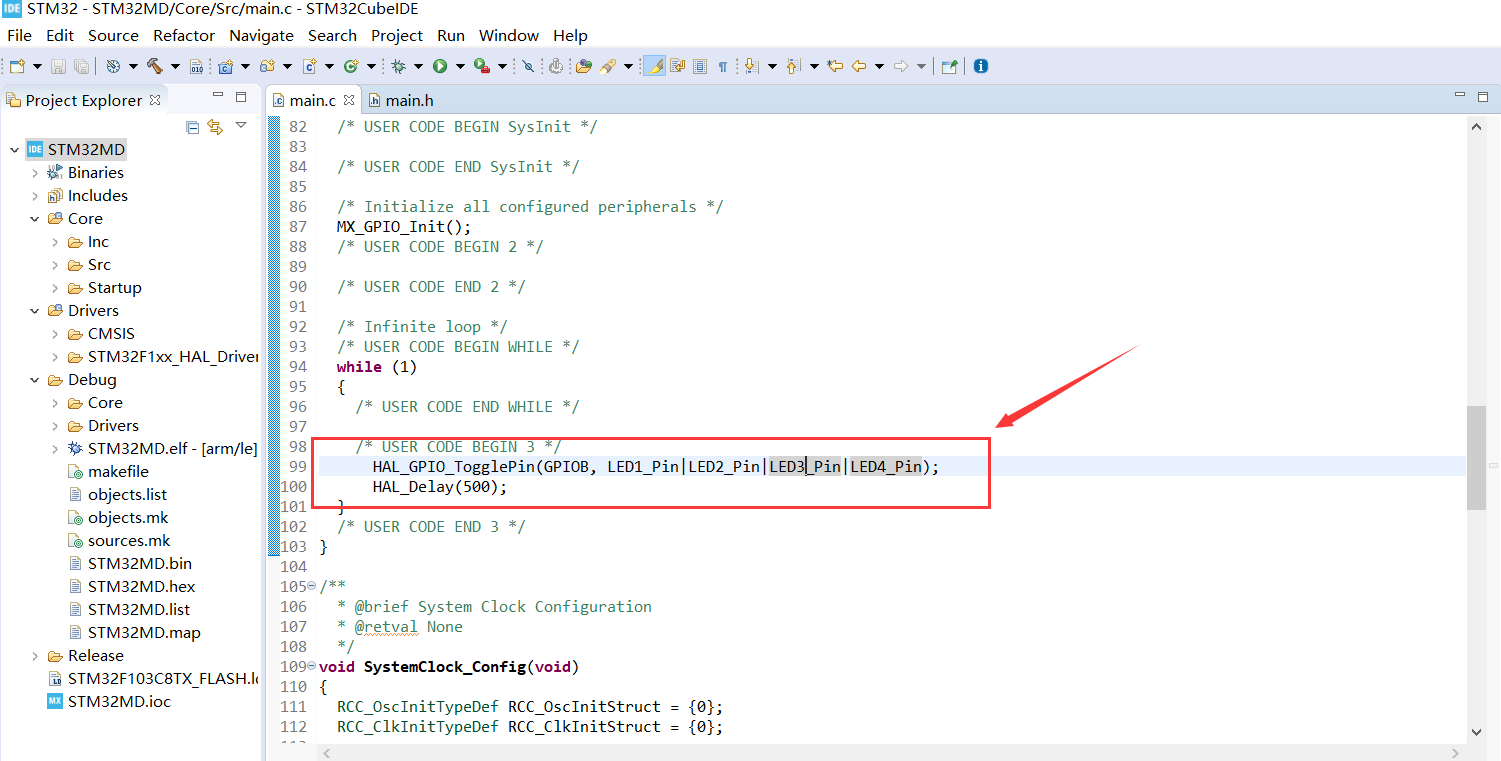Click the Previous Annotation up-arrow icon
Image resolution: width=1501 pixels, height=761 pixels.
click(793, 66)
